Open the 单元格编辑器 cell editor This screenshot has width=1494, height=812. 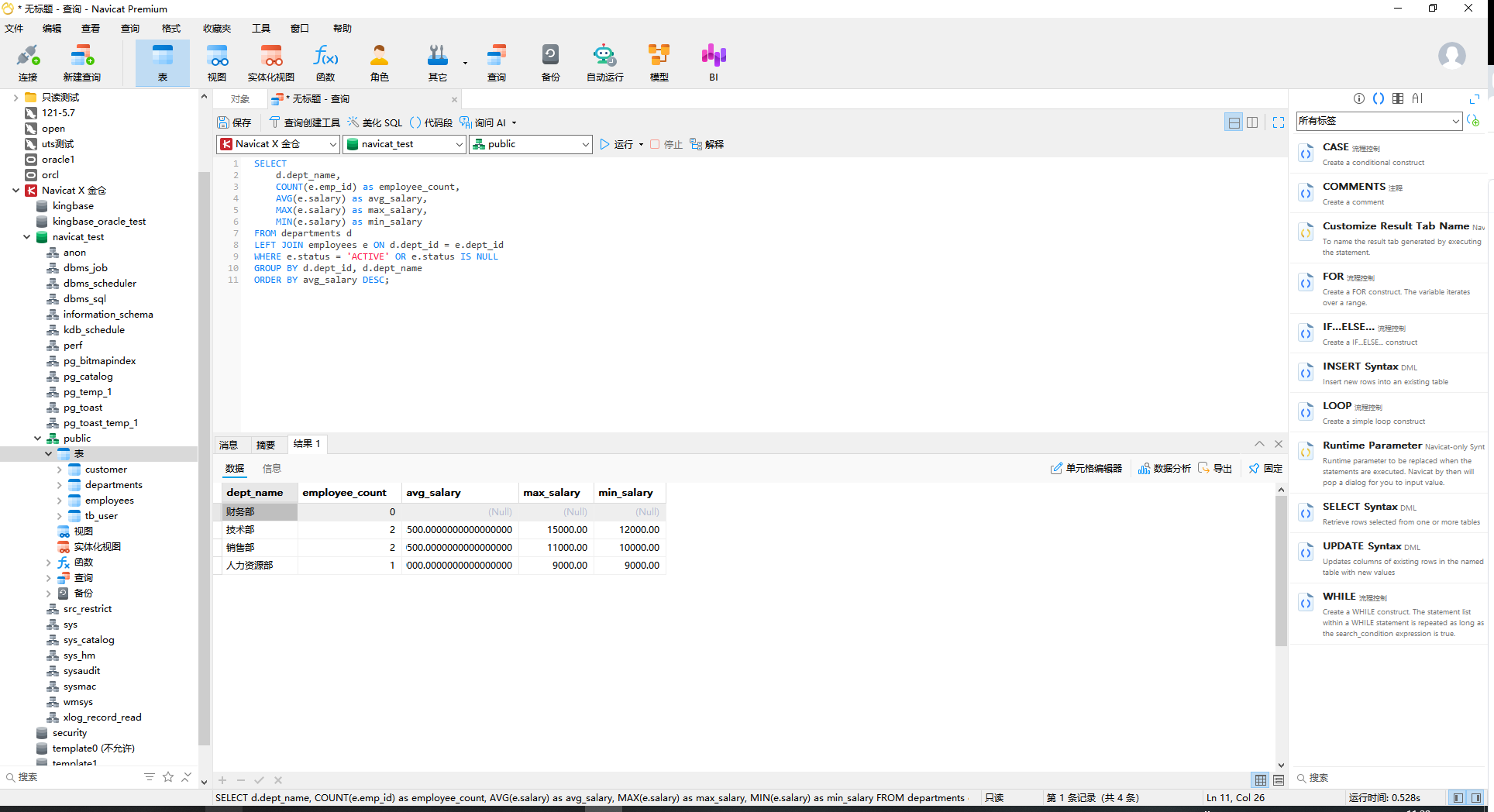(x=1086, y=468)
